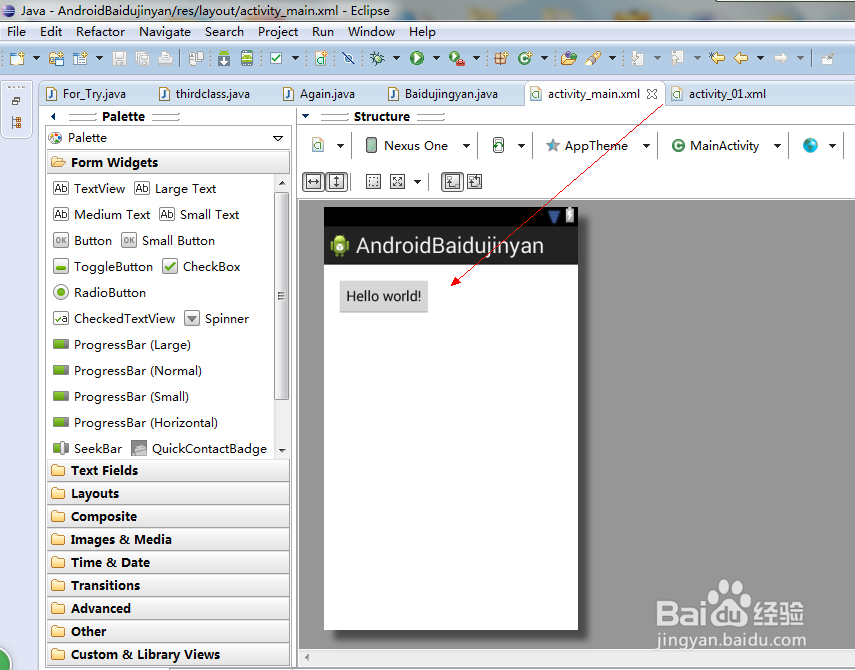Expand the Images & Media palette category

pos(168,539)
